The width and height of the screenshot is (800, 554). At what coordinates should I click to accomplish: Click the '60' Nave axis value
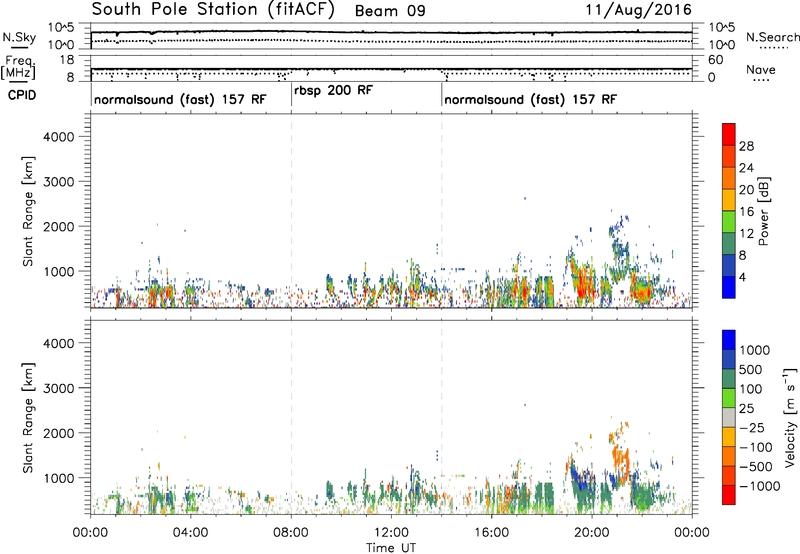[x=716, y=60]
